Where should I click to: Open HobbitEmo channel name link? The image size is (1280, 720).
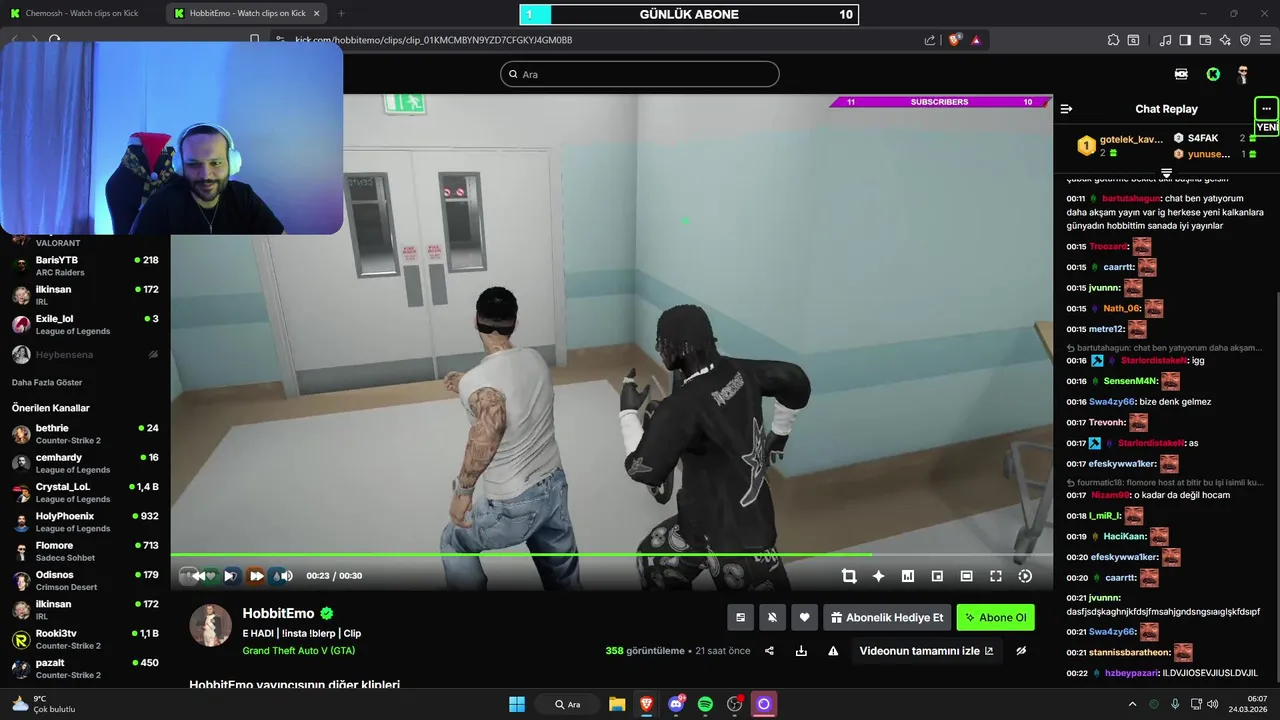click(x=278, y=613)
